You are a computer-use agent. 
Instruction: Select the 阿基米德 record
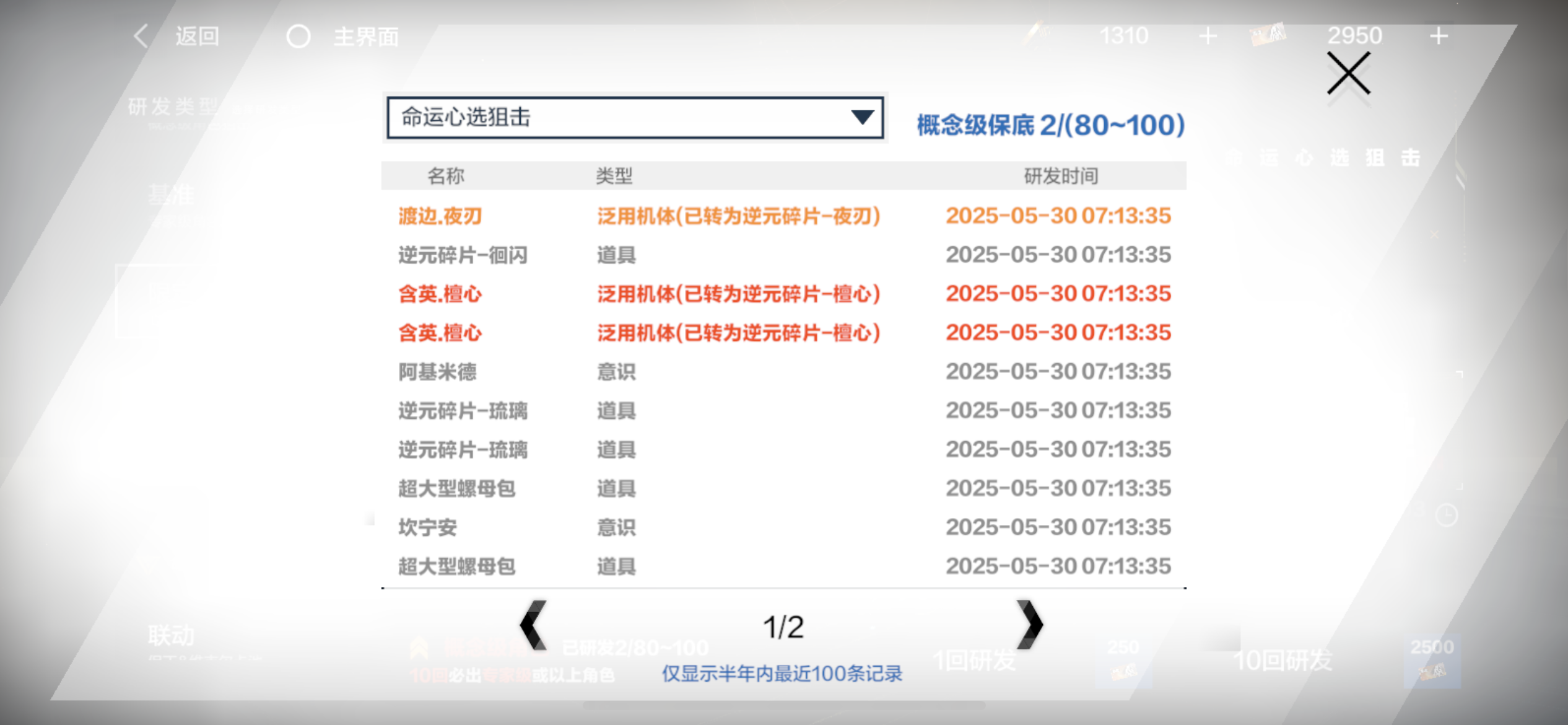(x=784, y=371)
